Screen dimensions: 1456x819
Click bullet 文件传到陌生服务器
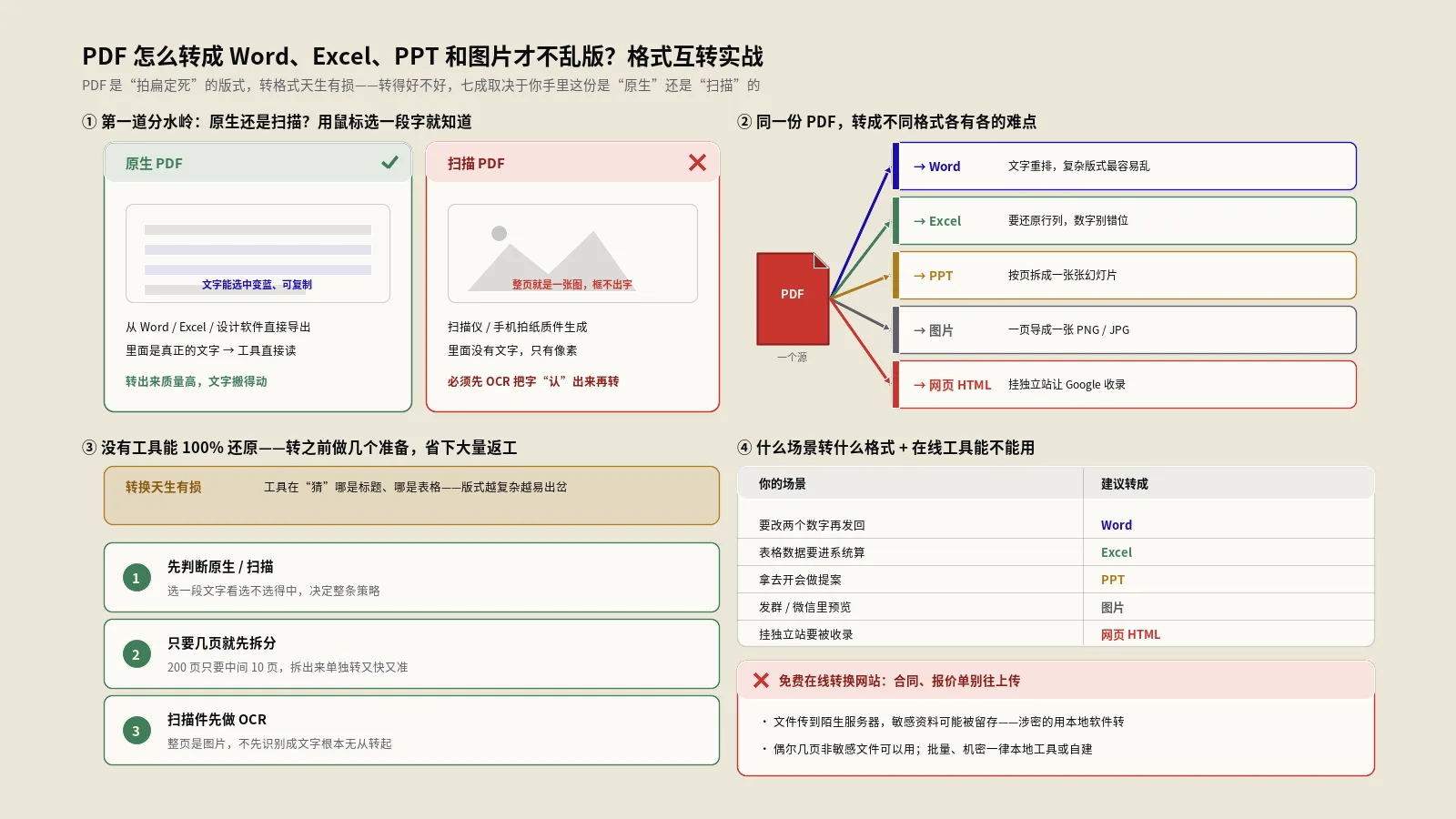948,722
